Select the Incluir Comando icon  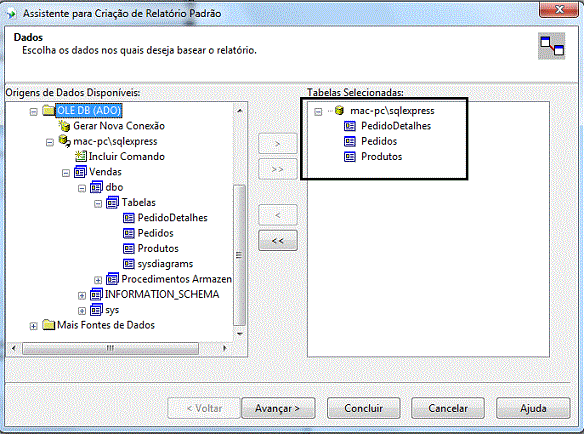click(81, 156)
